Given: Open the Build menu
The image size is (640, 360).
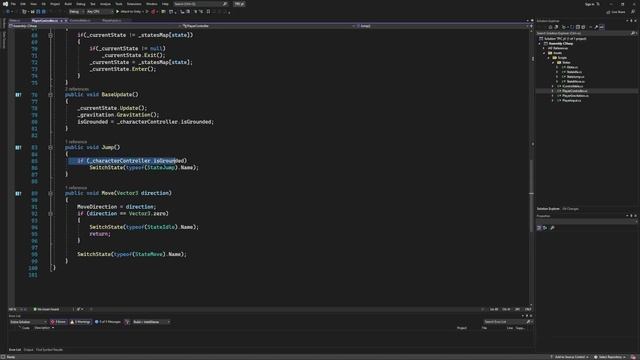Looking at the screenshot, I should (68, 4).
